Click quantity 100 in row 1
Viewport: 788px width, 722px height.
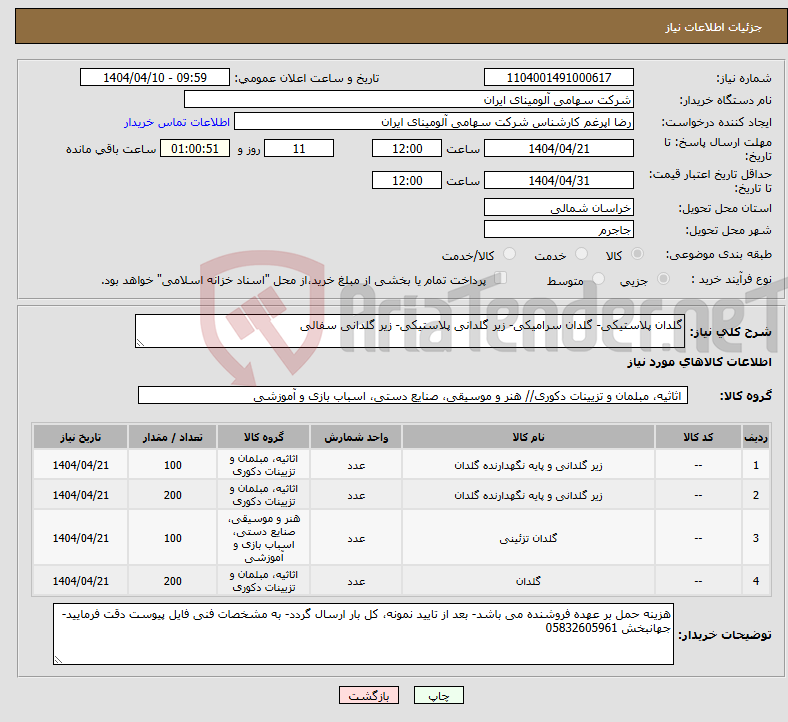pos(172,465)
